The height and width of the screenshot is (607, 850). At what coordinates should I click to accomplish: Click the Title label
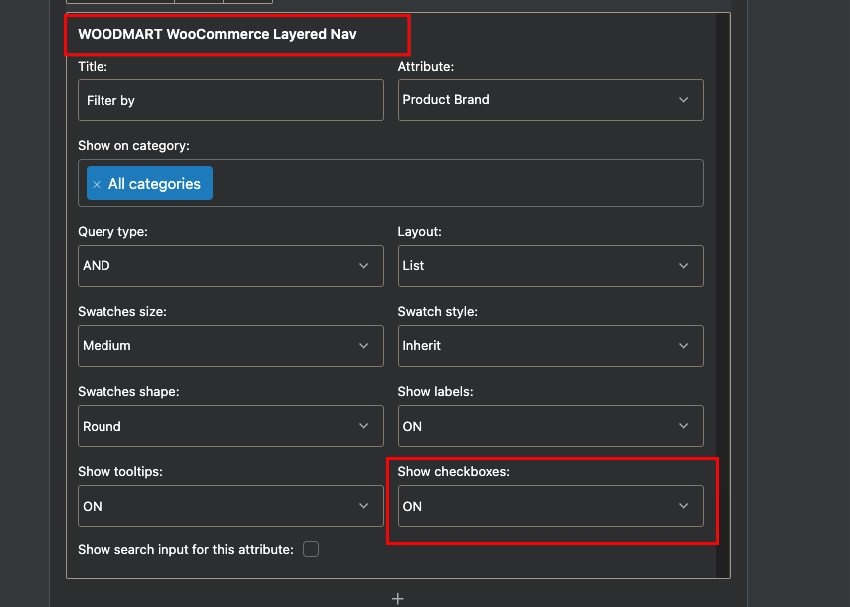point(93,67)
